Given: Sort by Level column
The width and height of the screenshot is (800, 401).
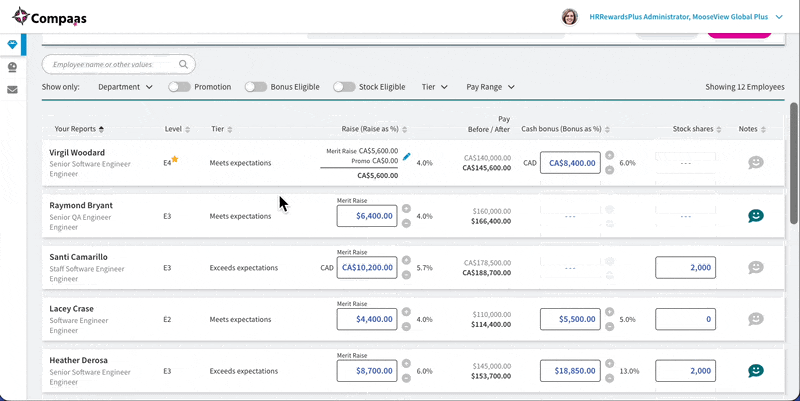Looking at the screenshot, I should 177,129.
